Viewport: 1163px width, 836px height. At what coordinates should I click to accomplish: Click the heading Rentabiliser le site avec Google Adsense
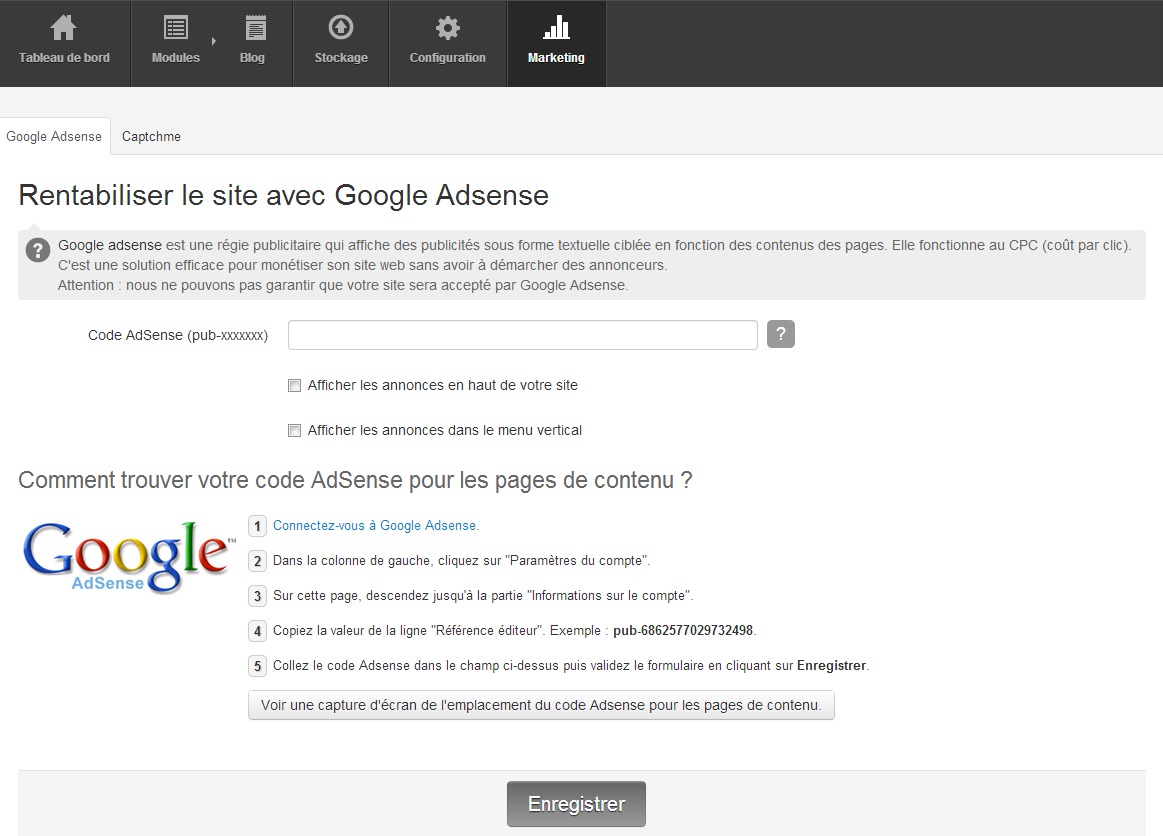(x=283, y=196)
